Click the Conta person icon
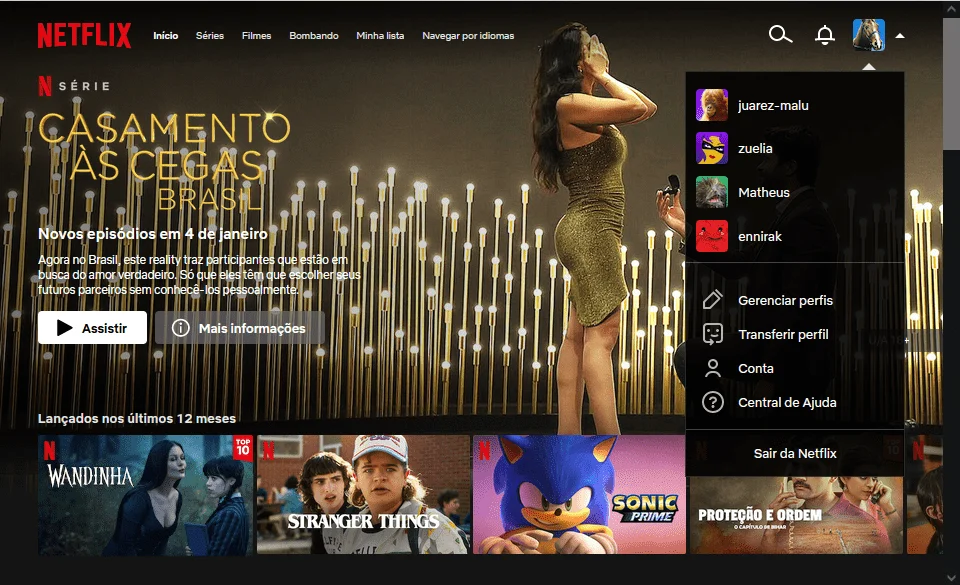 (x=713, y=368)
